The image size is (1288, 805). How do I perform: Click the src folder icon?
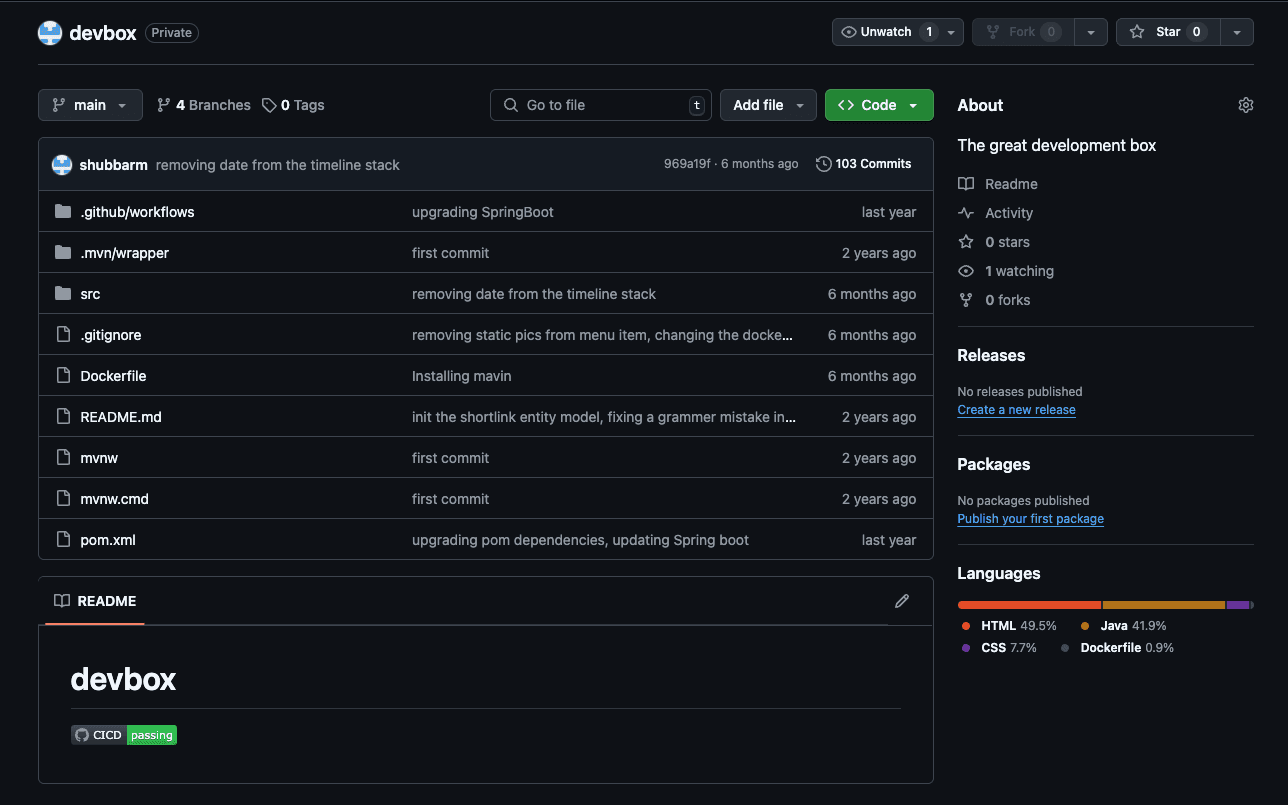pos(63,294)
